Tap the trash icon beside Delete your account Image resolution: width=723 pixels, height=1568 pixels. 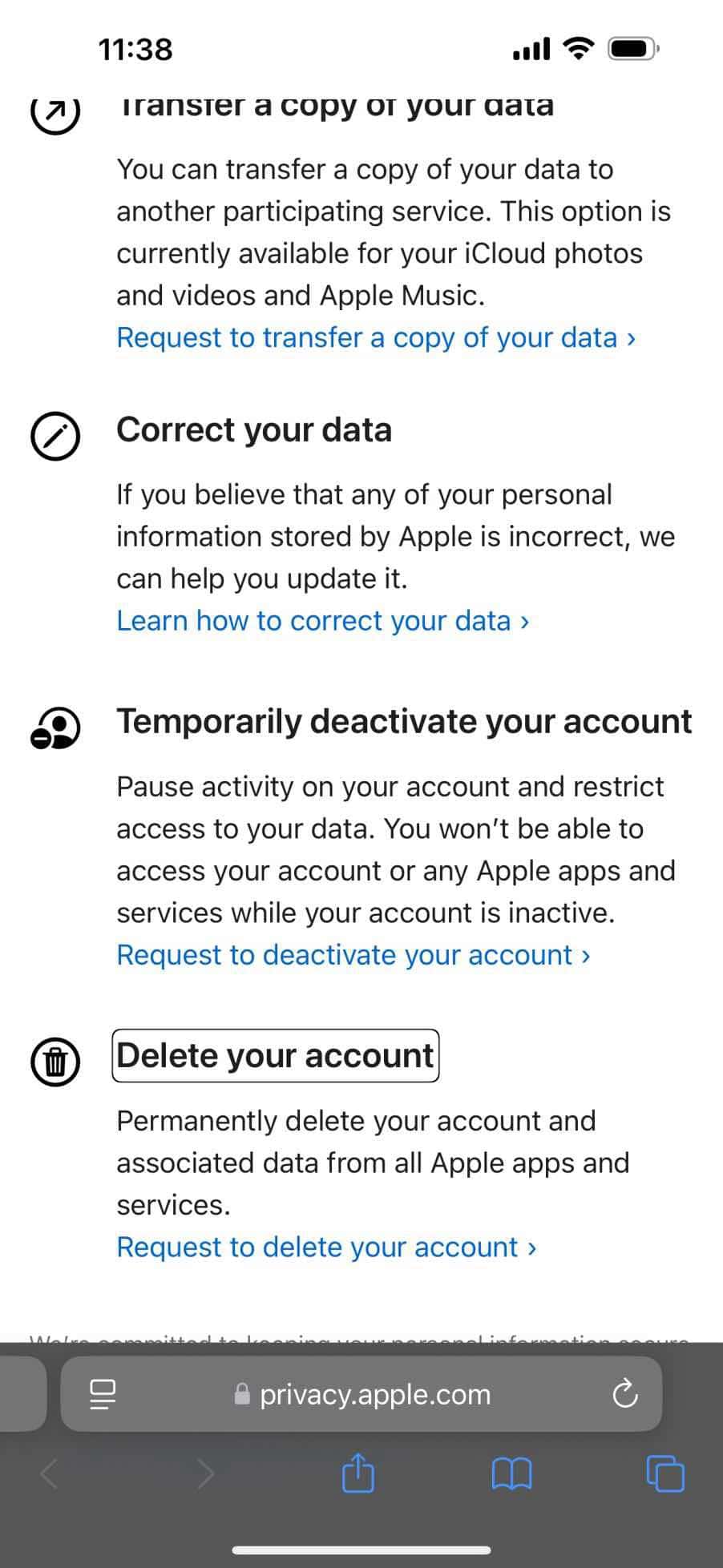(x=55, y=1062)
